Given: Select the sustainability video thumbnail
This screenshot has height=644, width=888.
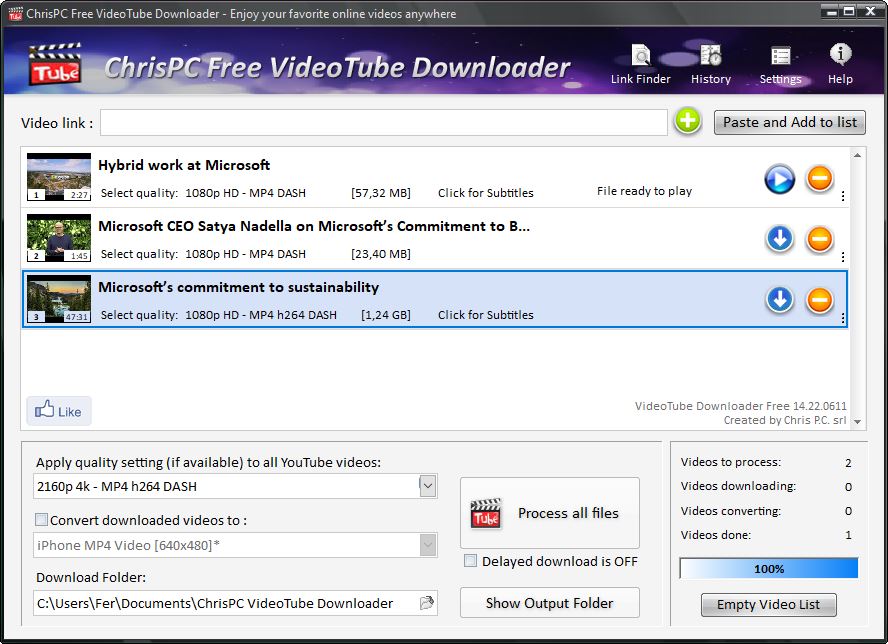Looking at the screenshot, I should (59, 299).
